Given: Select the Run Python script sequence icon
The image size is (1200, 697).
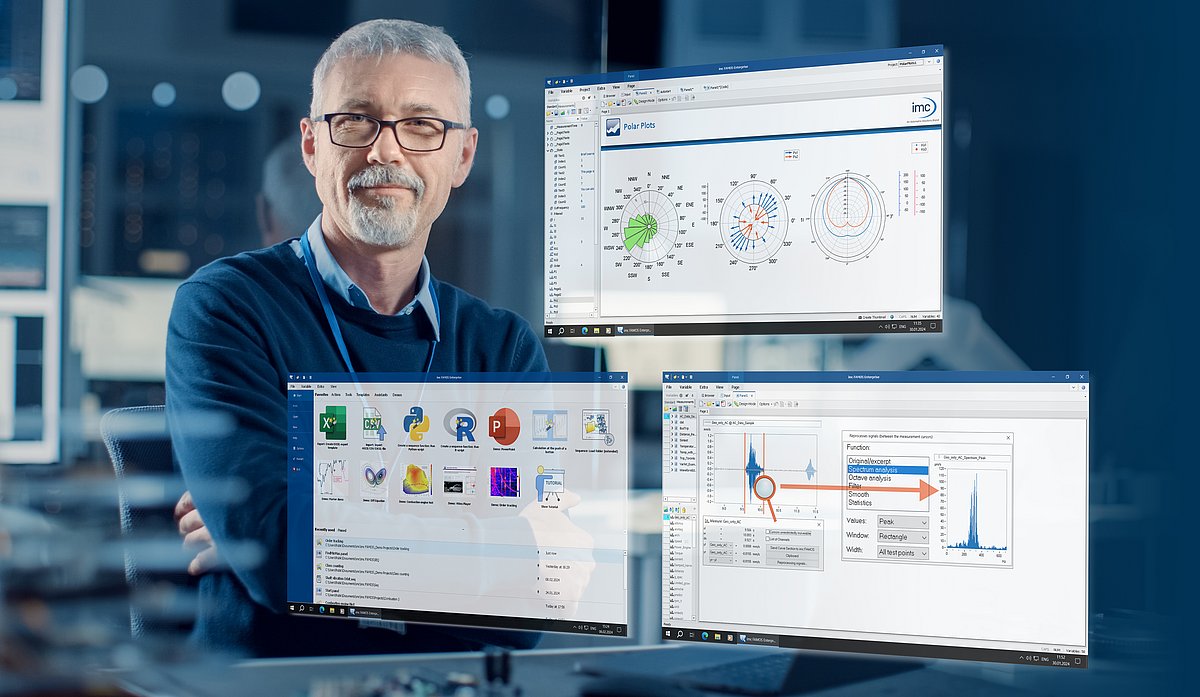Looking at the screenshot, I should [414, 425].
